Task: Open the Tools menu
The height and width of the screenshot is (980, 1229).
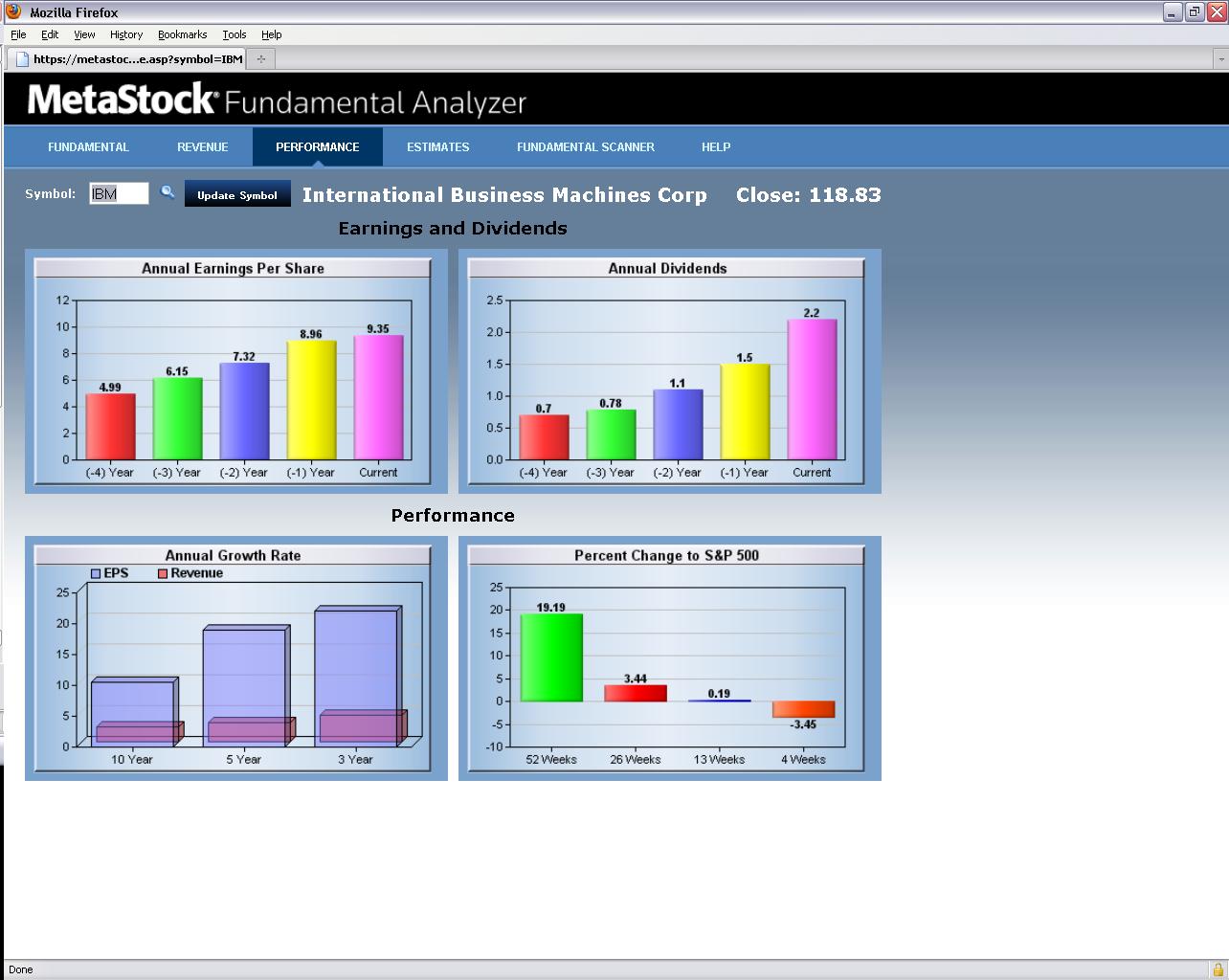Action: (x=234, y=34)
